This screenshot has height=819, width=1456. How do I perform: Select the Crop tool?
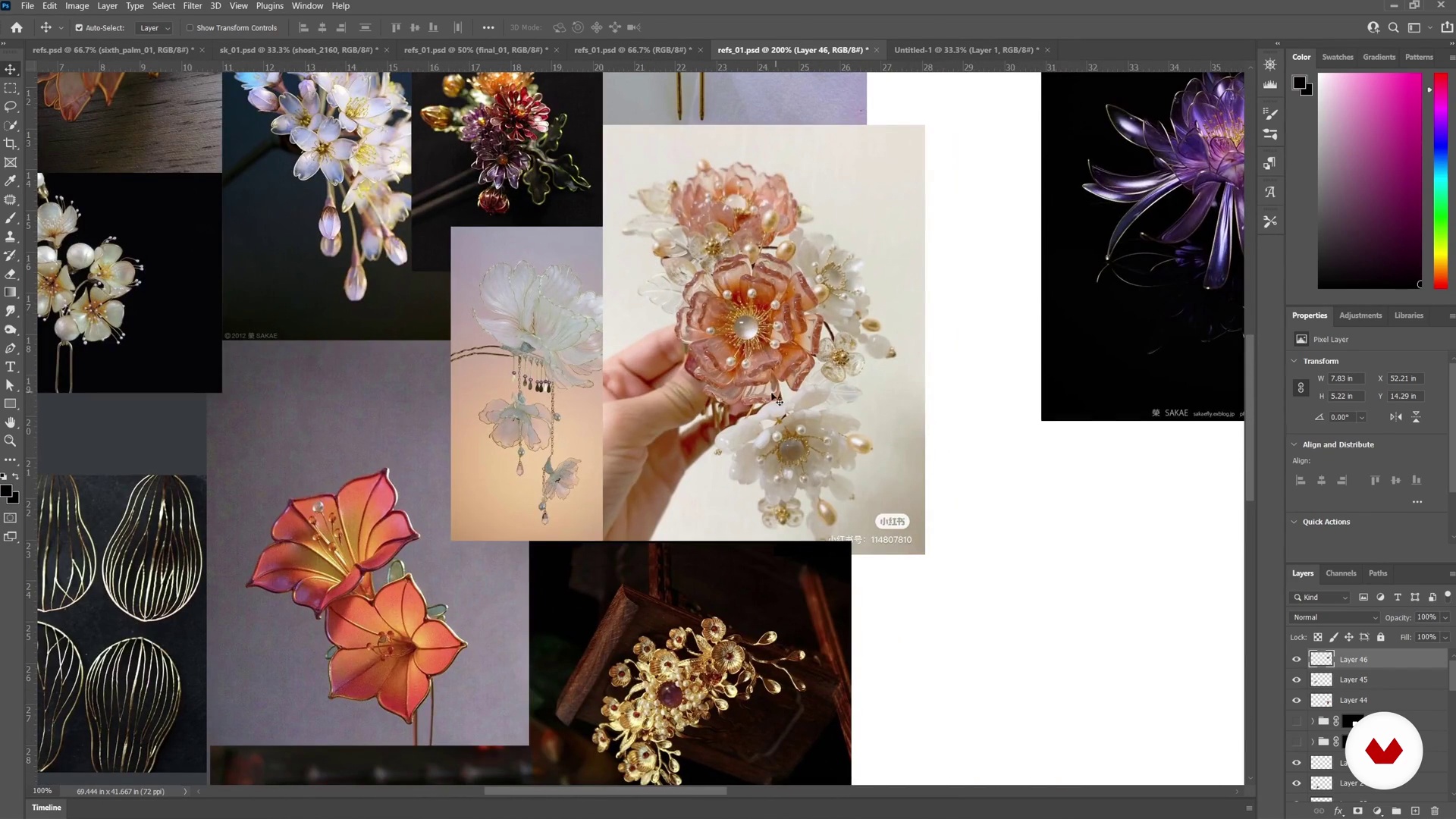11,144
